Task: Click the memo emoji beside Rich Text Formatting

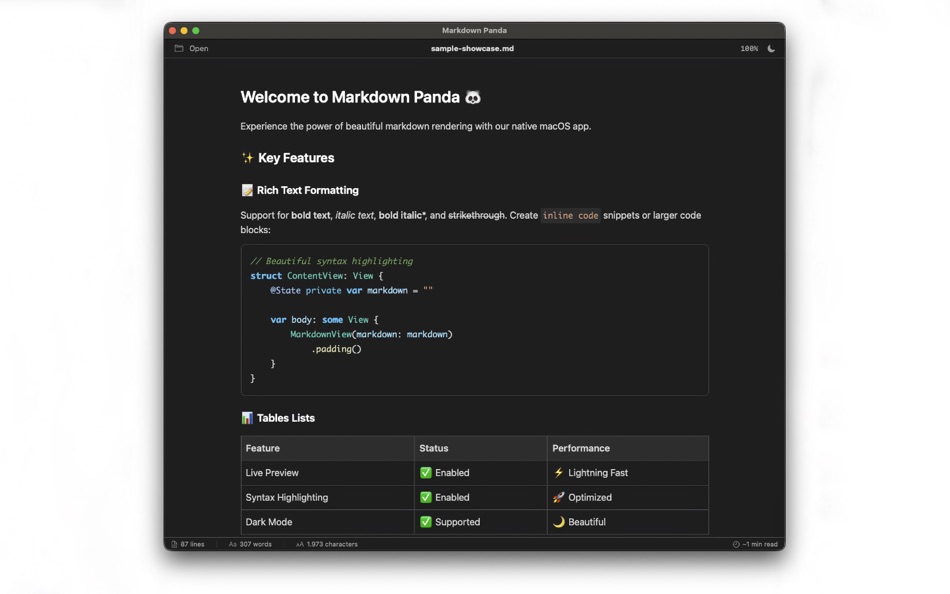Action: click(x=247, y=190)
